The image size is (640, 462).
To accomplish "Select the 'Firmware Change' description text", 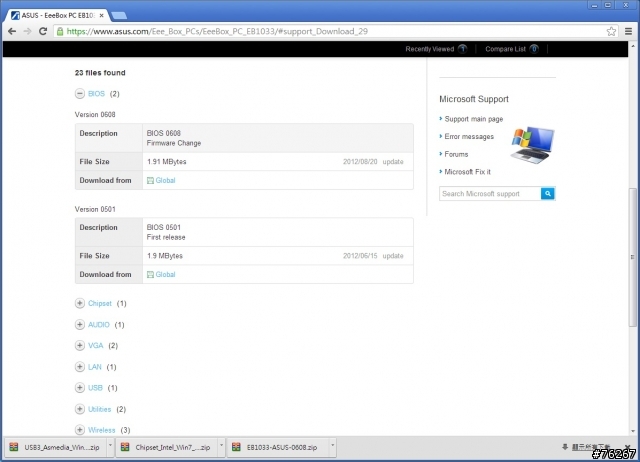I will (x=174, y=143).
